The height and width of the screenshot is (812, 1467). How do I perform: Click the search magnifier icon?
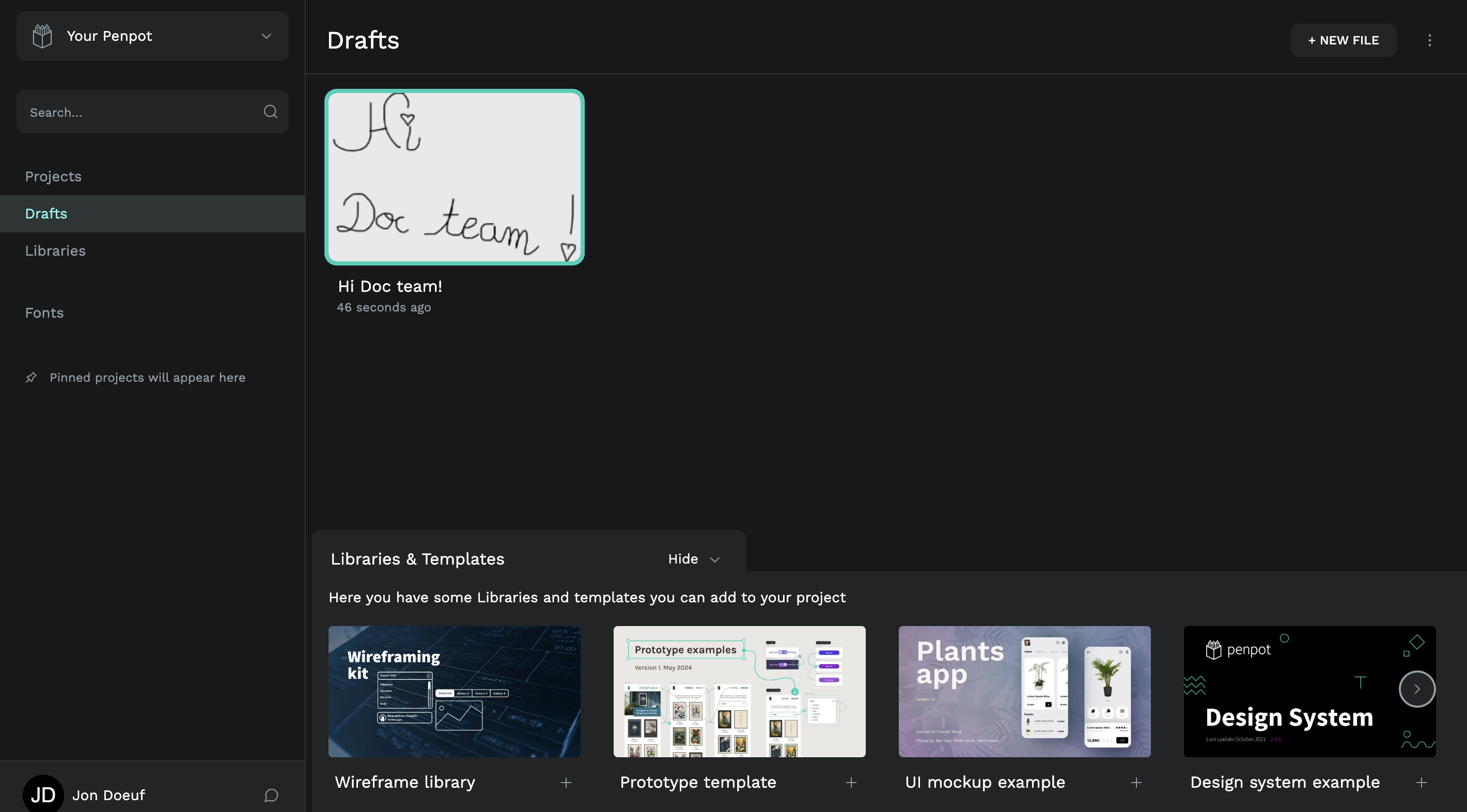click(x=271, y=112)
